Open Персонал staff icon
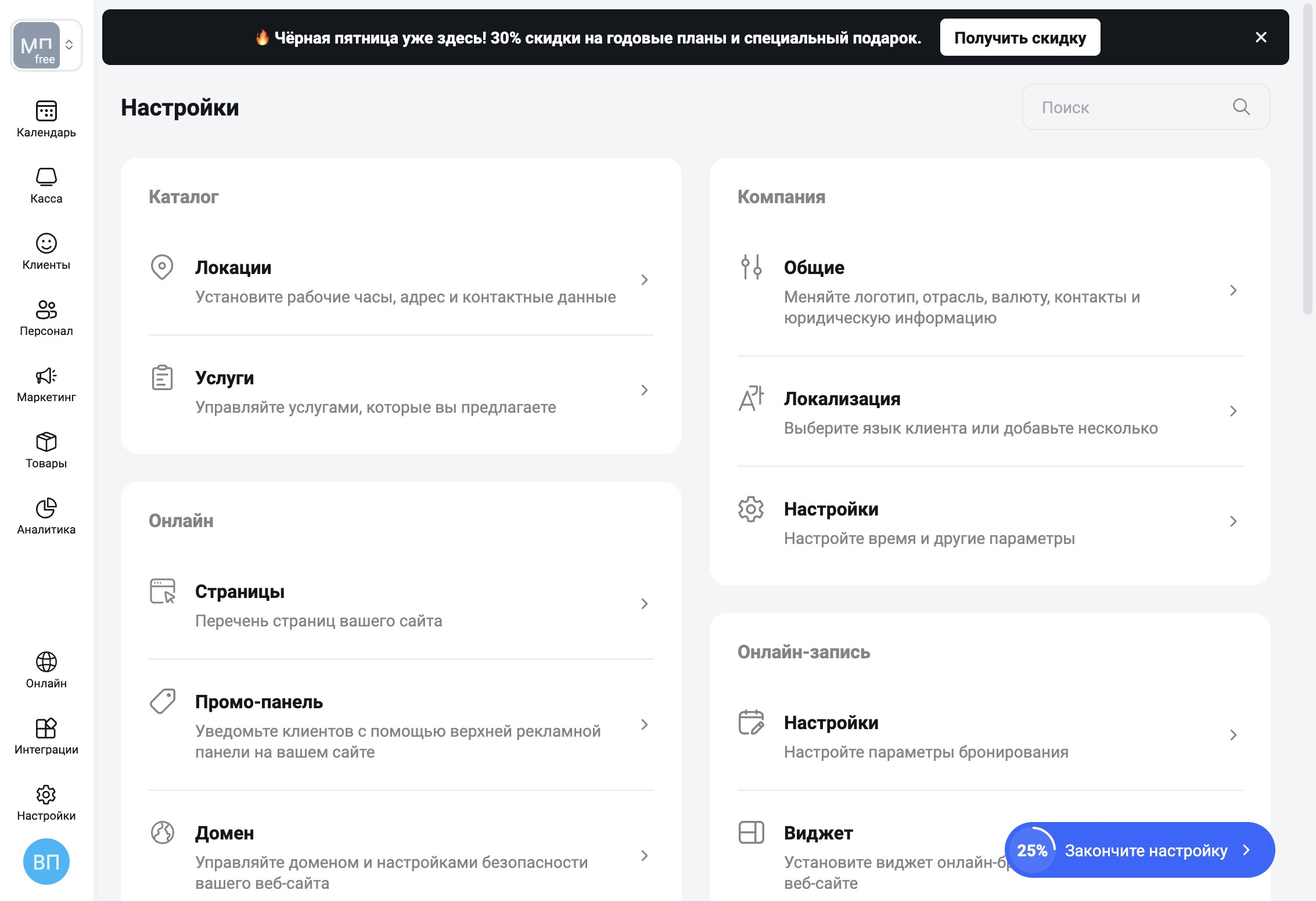Image resolution: width=1316 pixels, height=901 pixels. pos(46,309)
